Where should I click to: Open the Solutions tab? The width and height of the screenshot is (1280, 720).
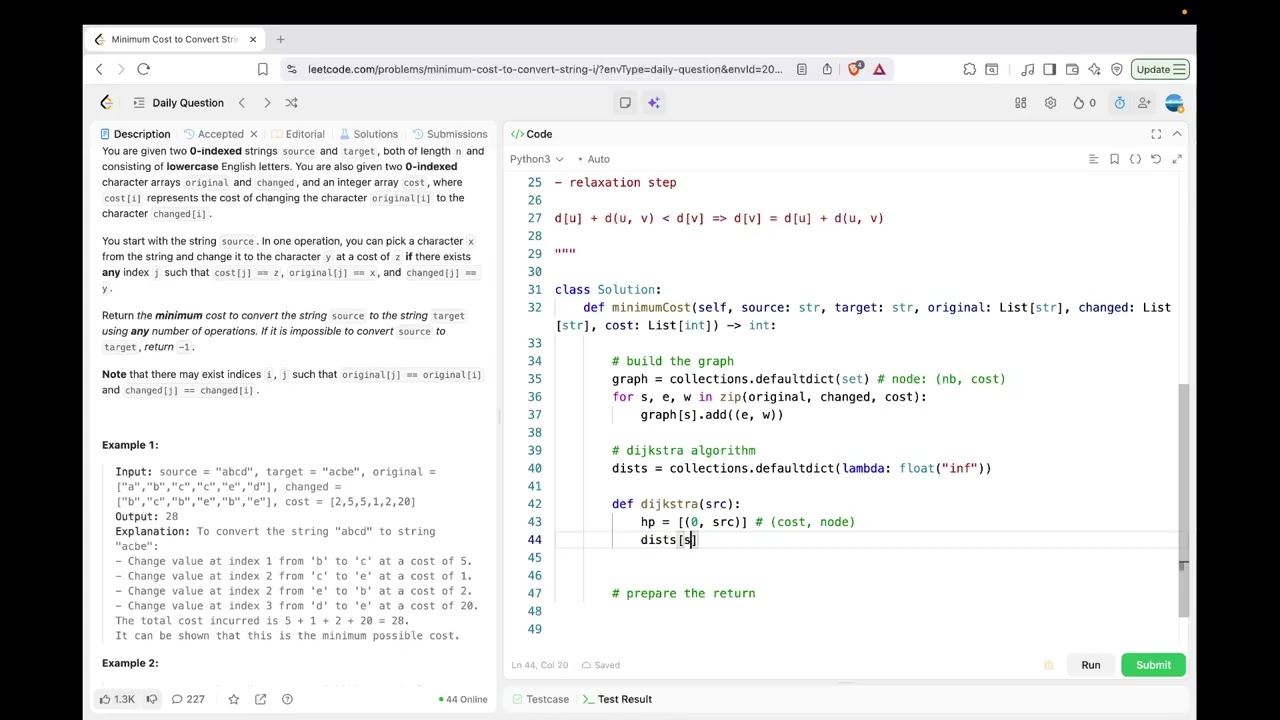coord(368,134)
